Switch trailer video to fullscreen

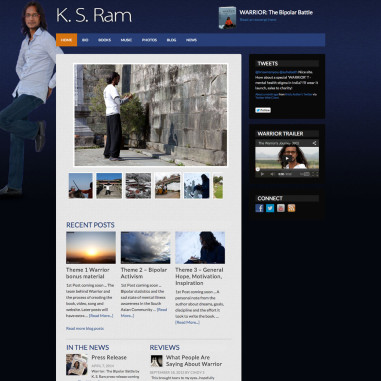[x=316, y=174]
